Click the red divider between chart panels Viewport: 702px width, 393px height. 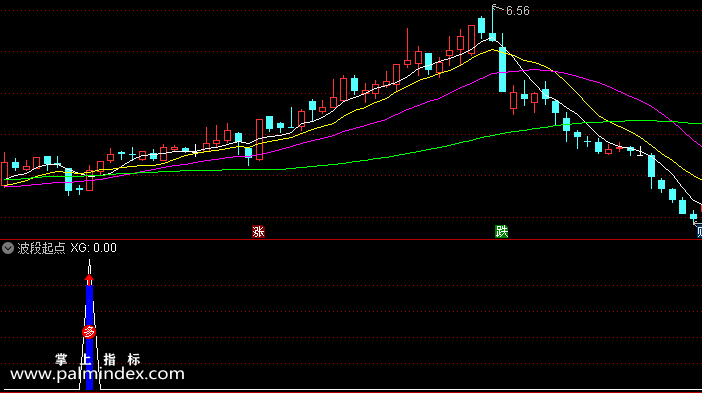[351, 239]
